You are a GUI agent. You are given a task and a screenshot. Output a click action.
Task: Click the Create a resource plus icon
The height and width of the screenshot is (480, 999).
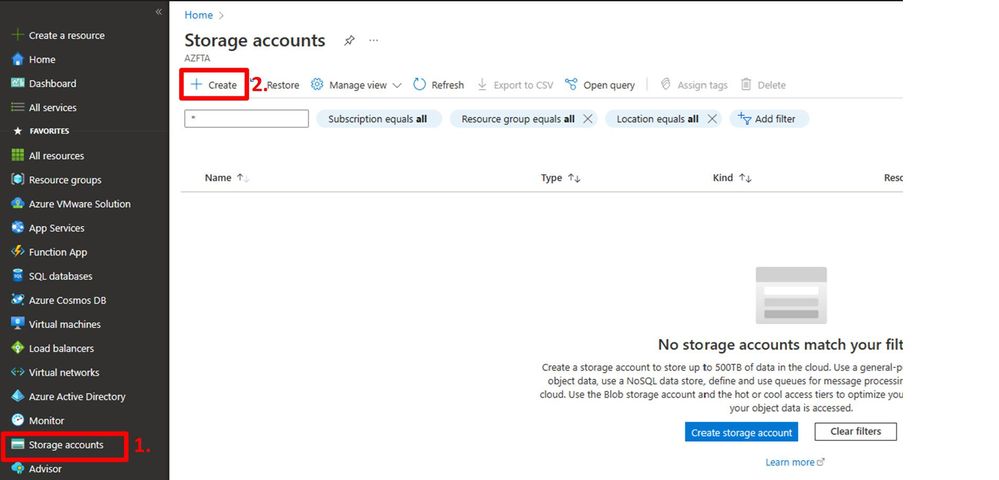pyautogui.click(x=18, y=35)
